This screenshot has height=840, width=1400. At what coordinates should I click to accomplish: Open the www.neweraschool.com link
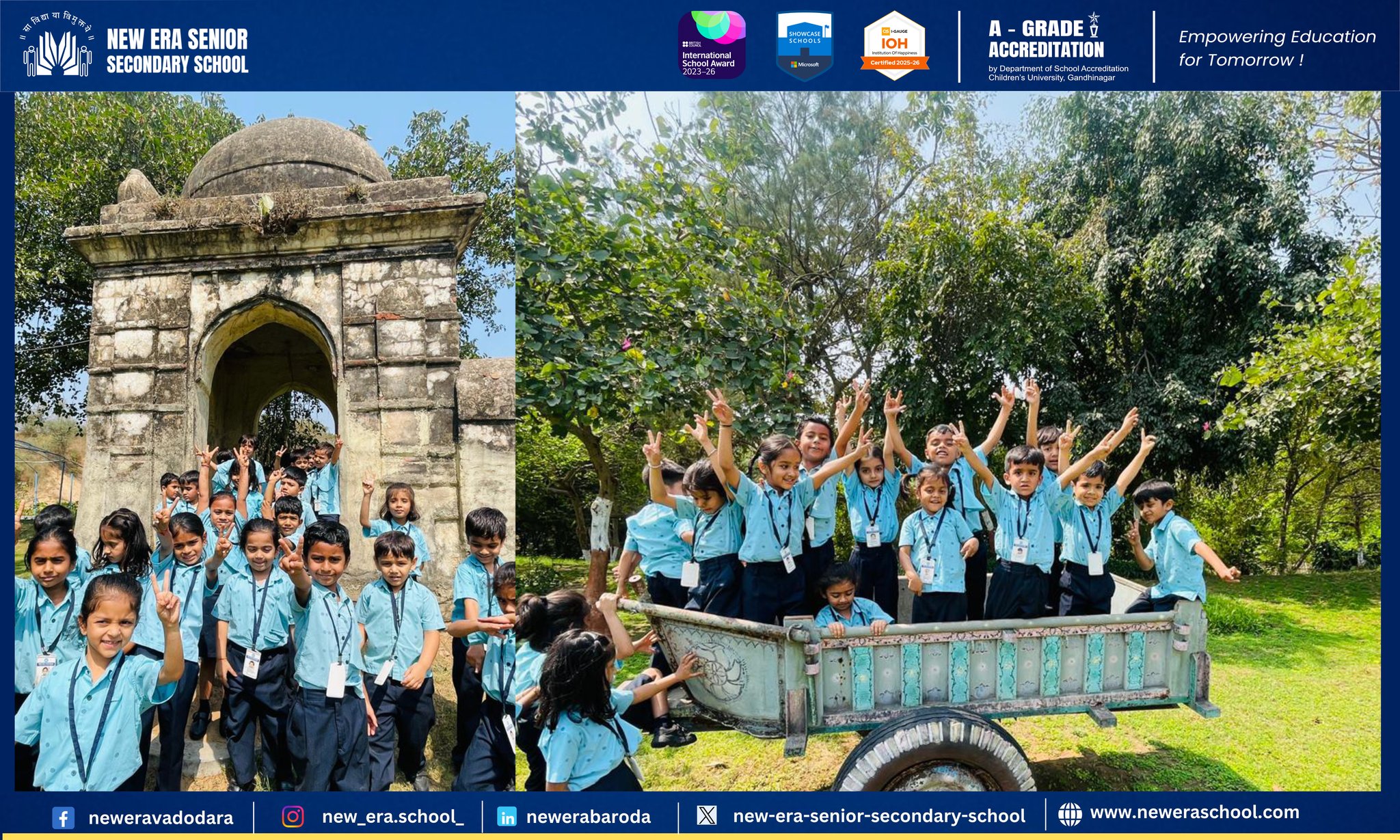pyautogui.click(x=1194, y=813)
